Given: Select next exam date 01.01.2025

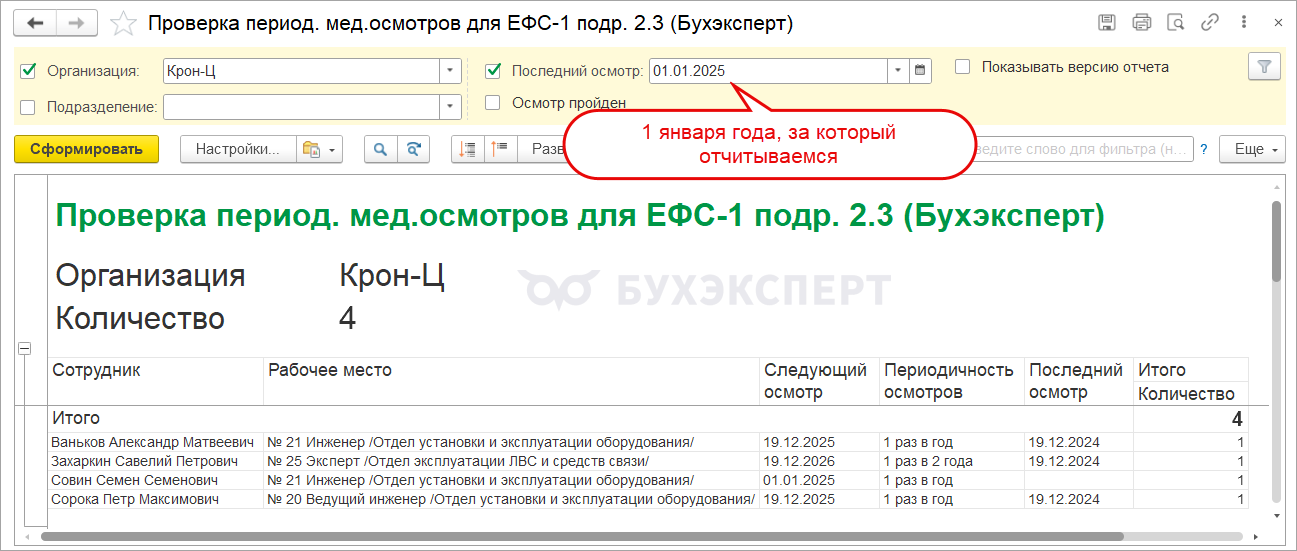Looking at the screenshot, I should [x=819, y=480].
